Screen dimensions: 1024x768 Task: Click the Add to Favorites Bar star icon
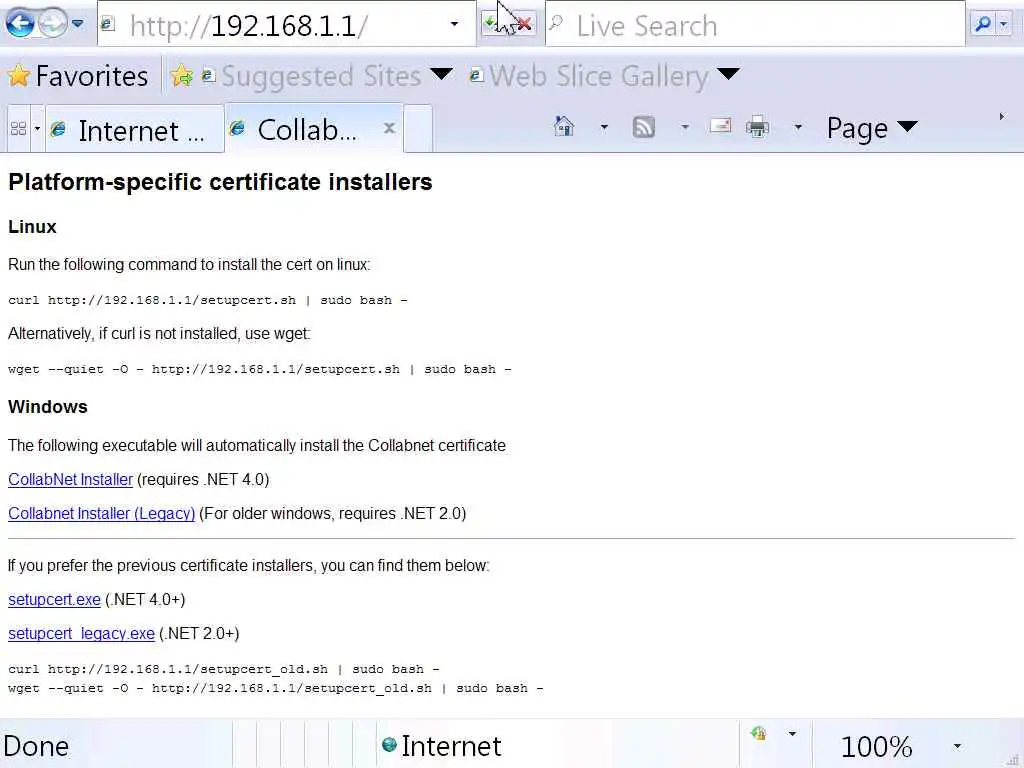click(182, 76)
